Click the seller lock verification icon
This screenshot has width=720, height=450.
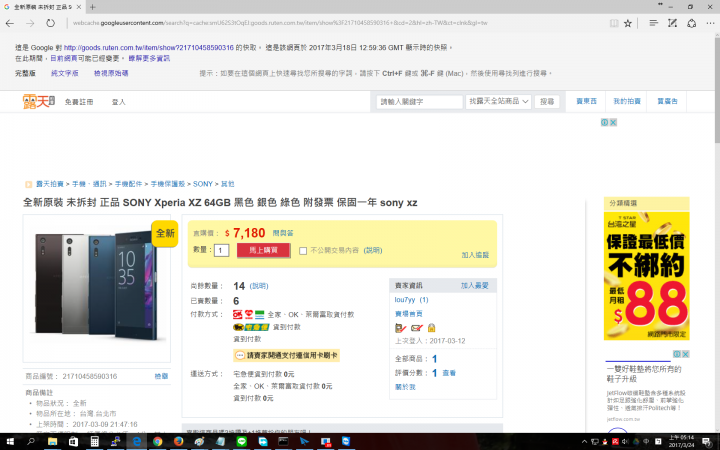click(x=431, y=327)
